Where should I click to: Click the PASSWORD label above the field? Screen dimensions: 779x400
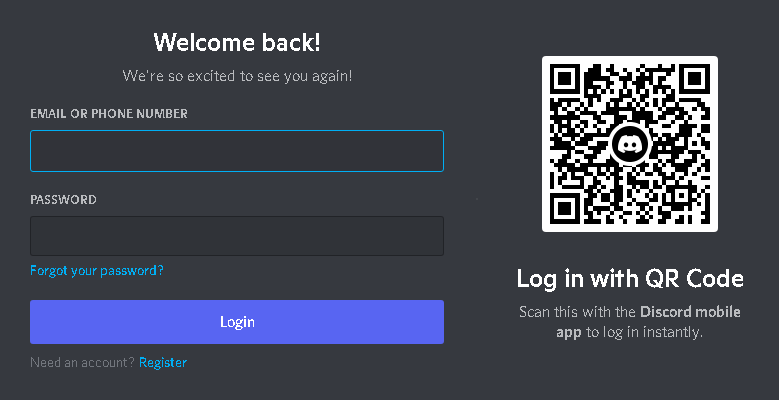pos(64,200)
